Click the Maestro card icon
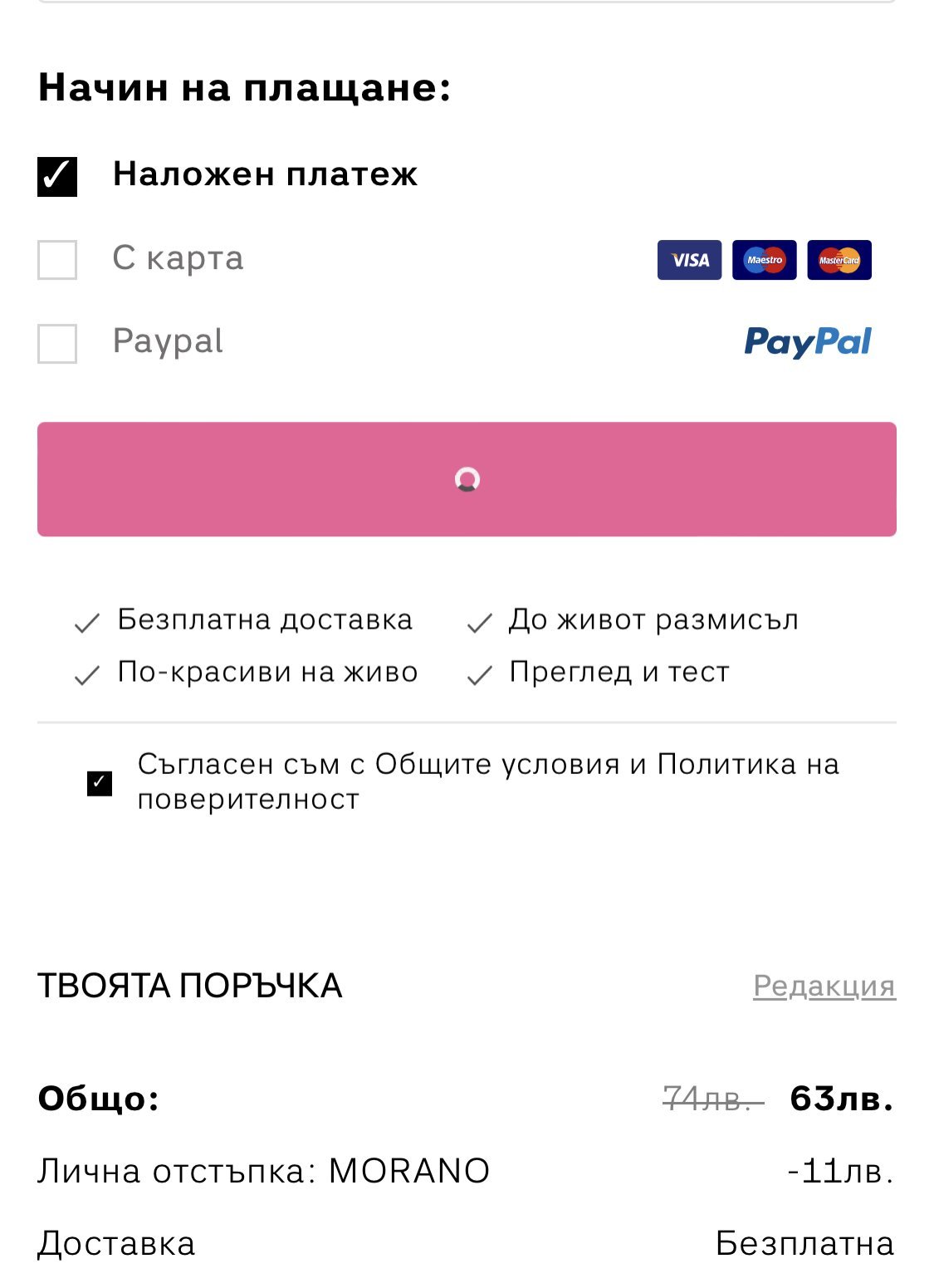The height and width of the screenshot is (1288, 934). click(x=764, y=260)
